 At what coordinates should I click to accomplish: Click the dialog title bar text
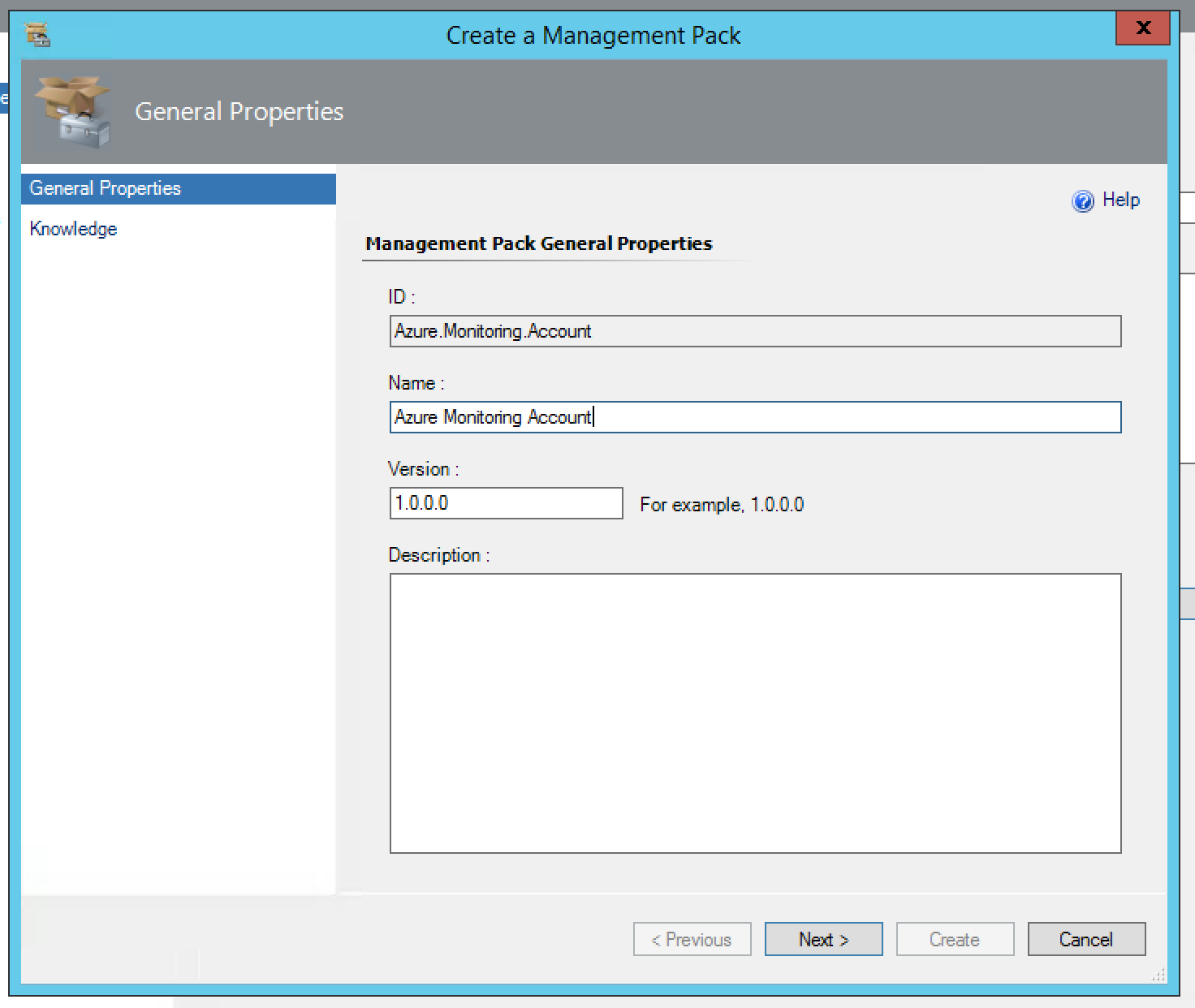593,36
